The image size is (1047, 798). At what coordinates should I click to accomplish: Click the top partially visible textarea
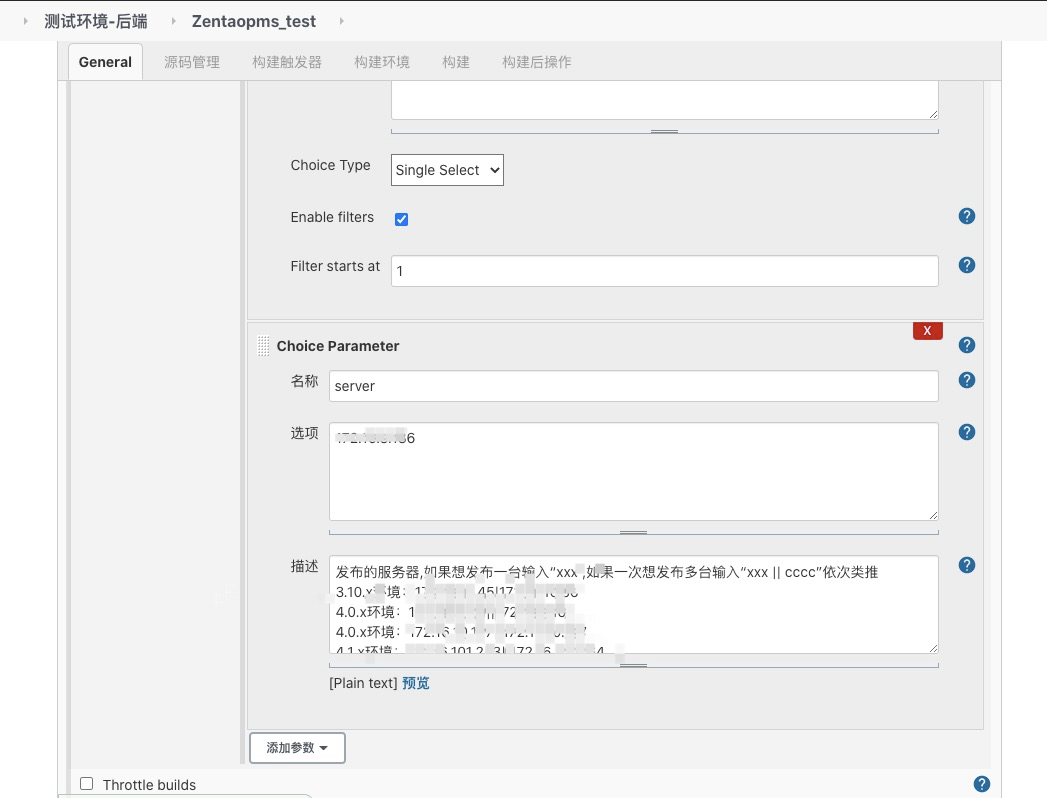point(664,101)
